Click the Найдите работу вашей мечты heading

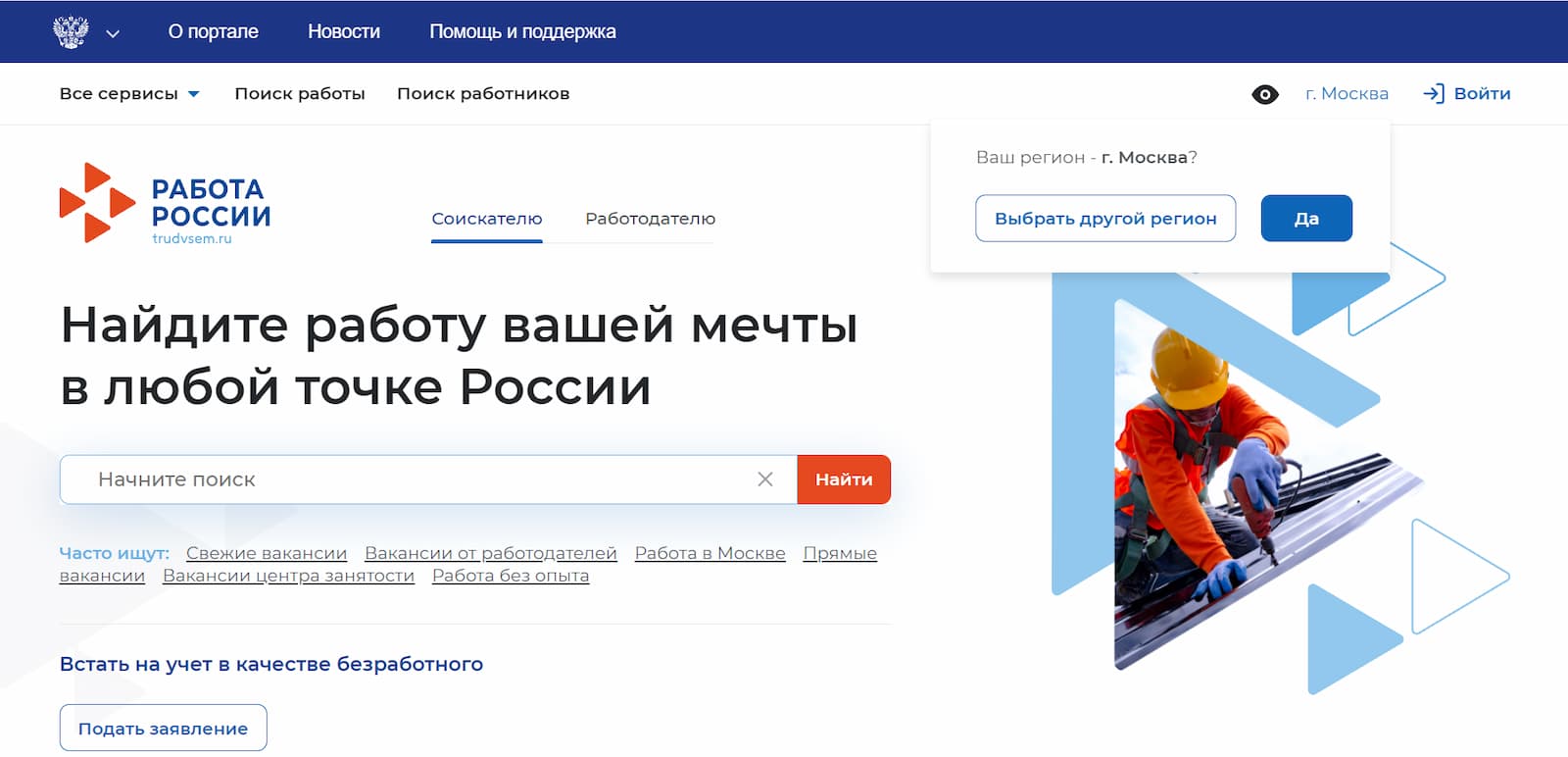click(459, 355)
